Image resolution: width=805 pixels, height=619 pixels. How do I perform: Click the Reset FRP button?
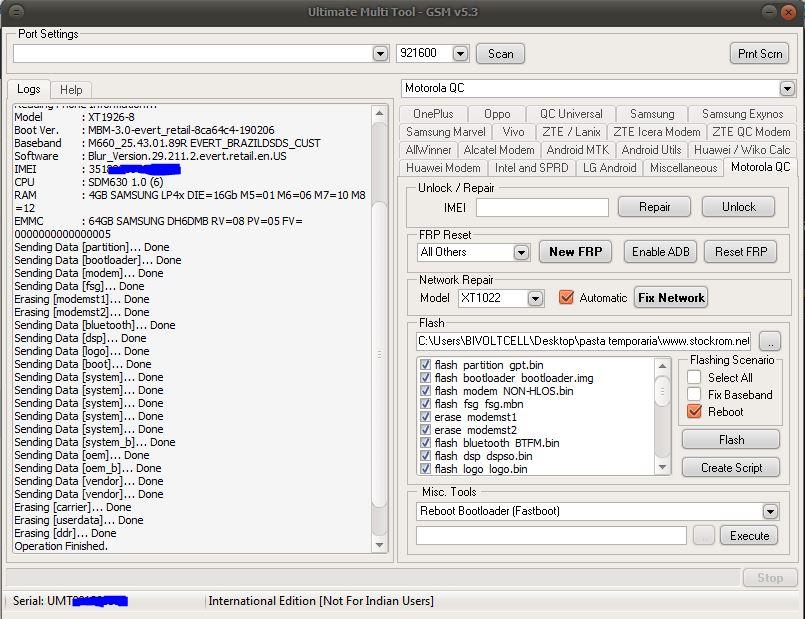[x=740, y=252]
